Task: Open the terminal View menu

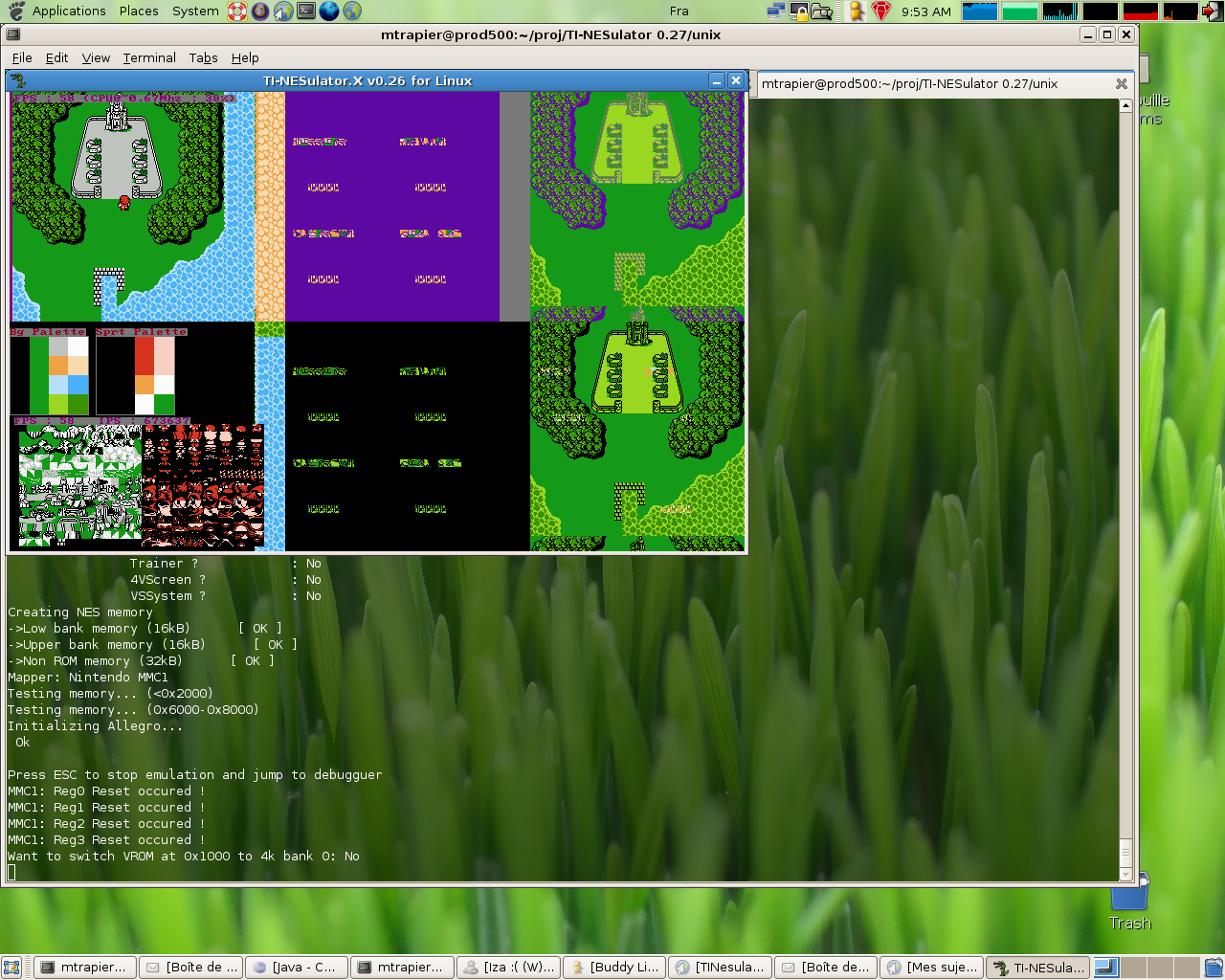Action: [x=96, y=57]
